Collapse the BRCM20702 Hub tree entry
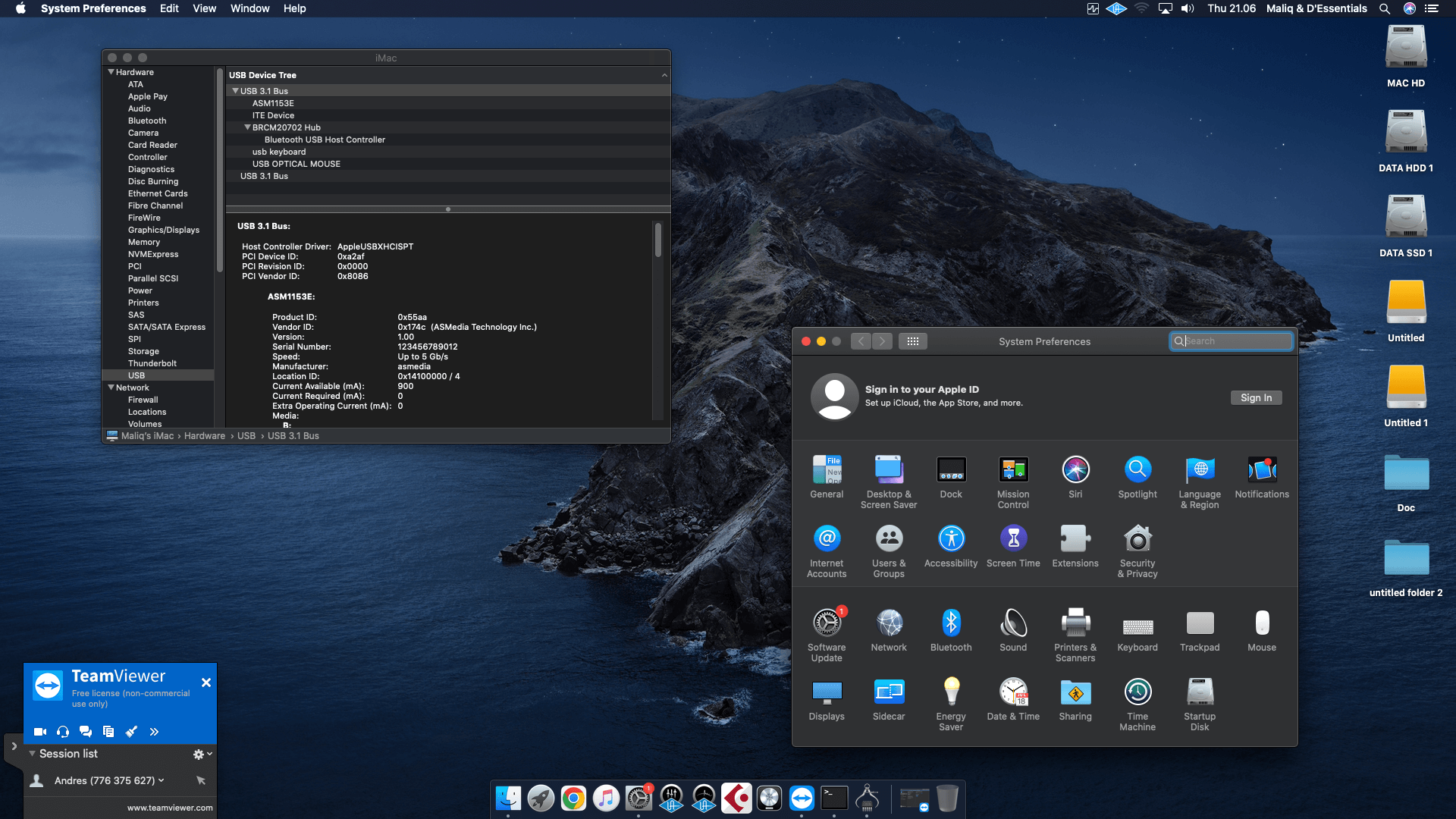Image resolution: width=1456 pixels, height=819 pixels. pyautogui.click(x=247, y=127)
